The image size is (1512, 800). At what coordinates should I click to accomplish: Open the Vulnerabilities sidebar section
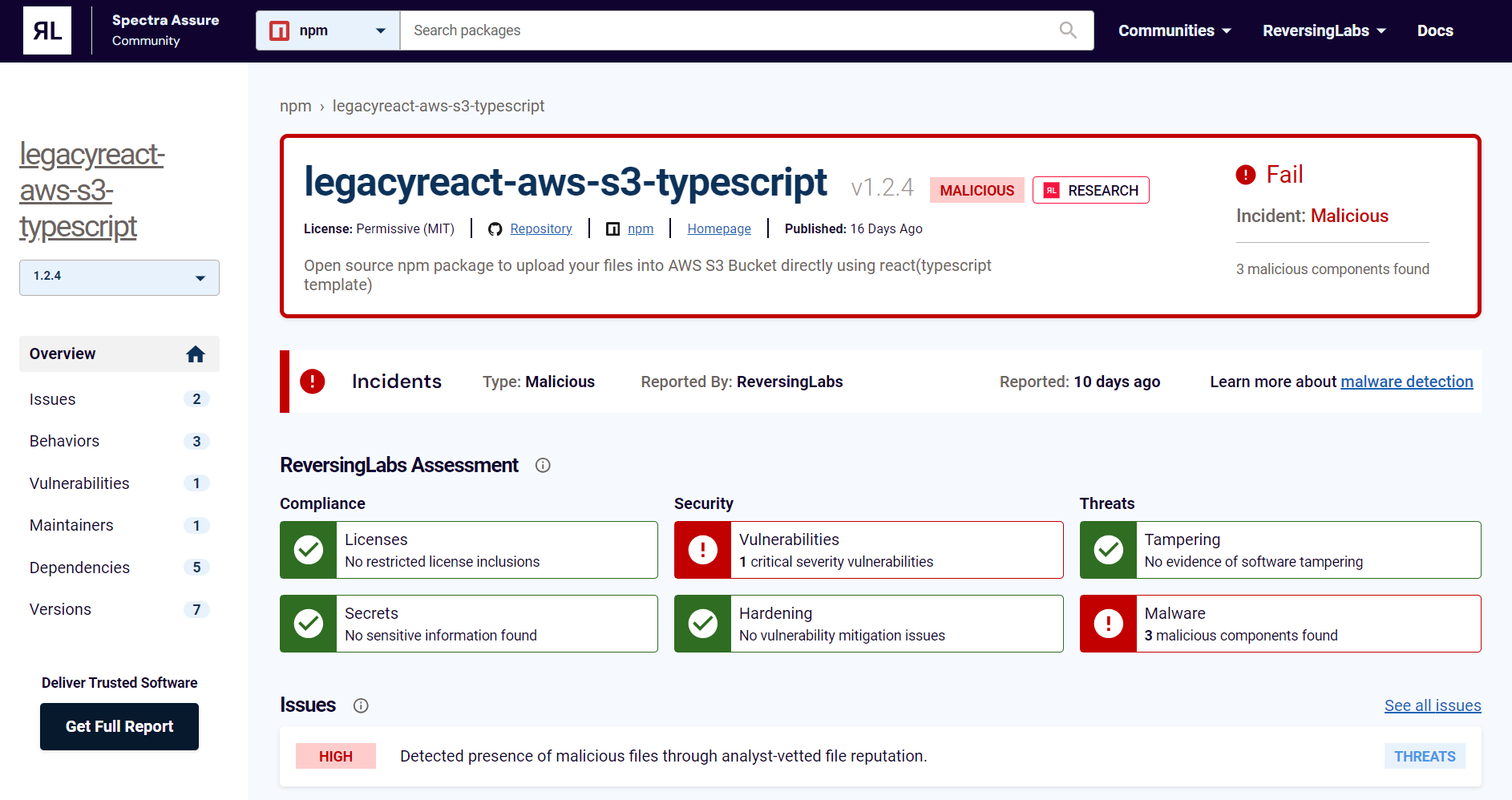coord(119,483)
